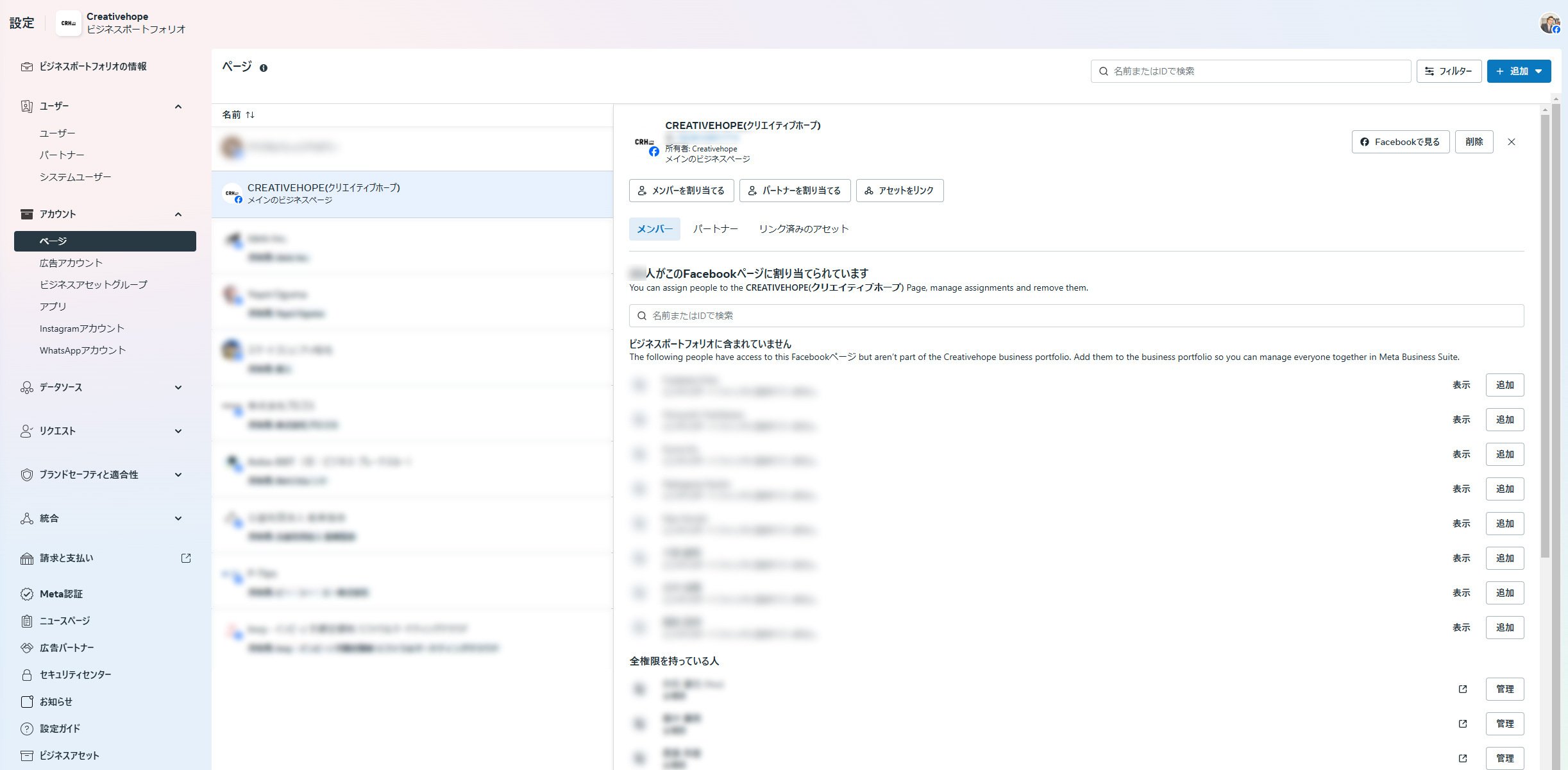The image size is (1568, 770).
Task: Select CREATIVEHOPE(クリエイティブホープ) row in page list
Action: [412, 194]
